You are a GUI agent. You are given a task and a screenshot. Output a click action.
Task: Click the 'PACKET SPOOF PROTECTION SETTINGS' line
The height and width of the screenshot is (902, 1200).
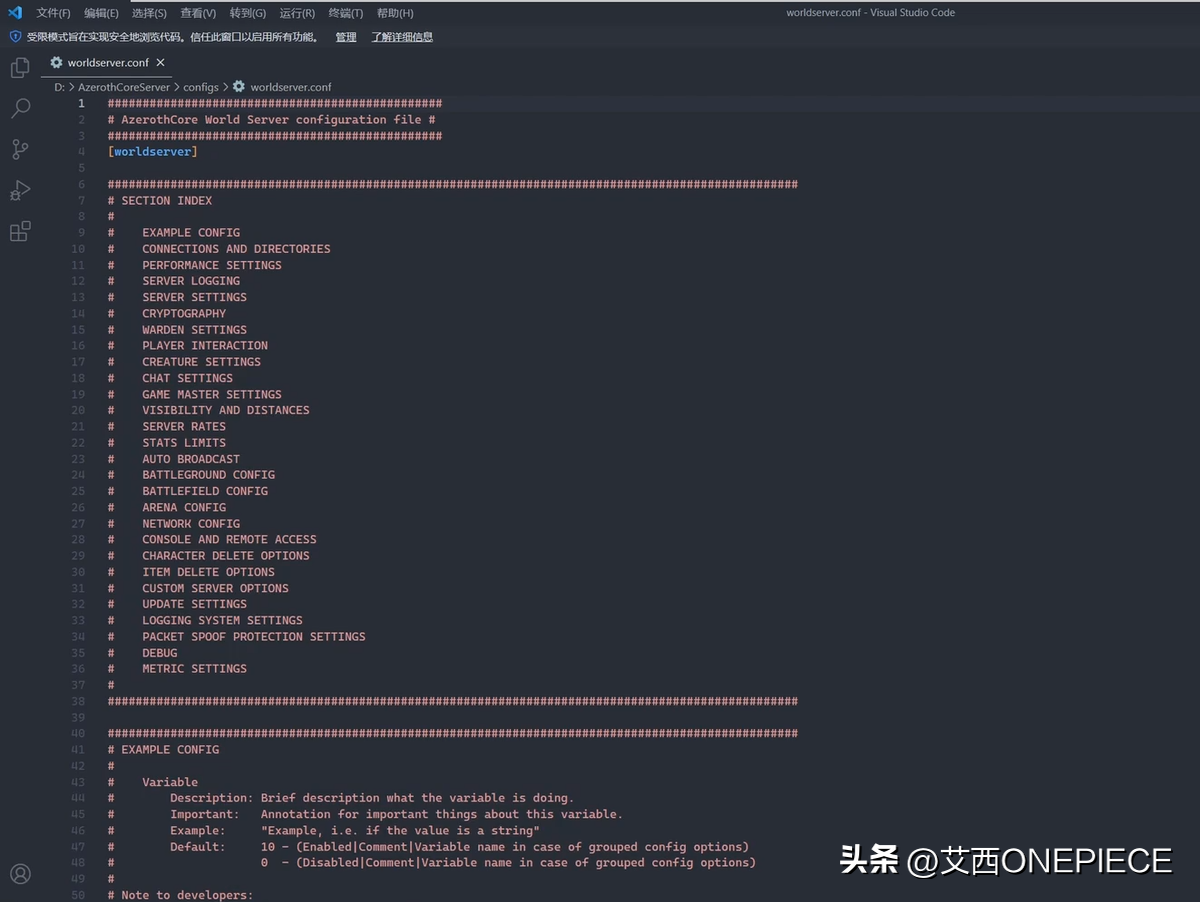[x=254, y=637]
